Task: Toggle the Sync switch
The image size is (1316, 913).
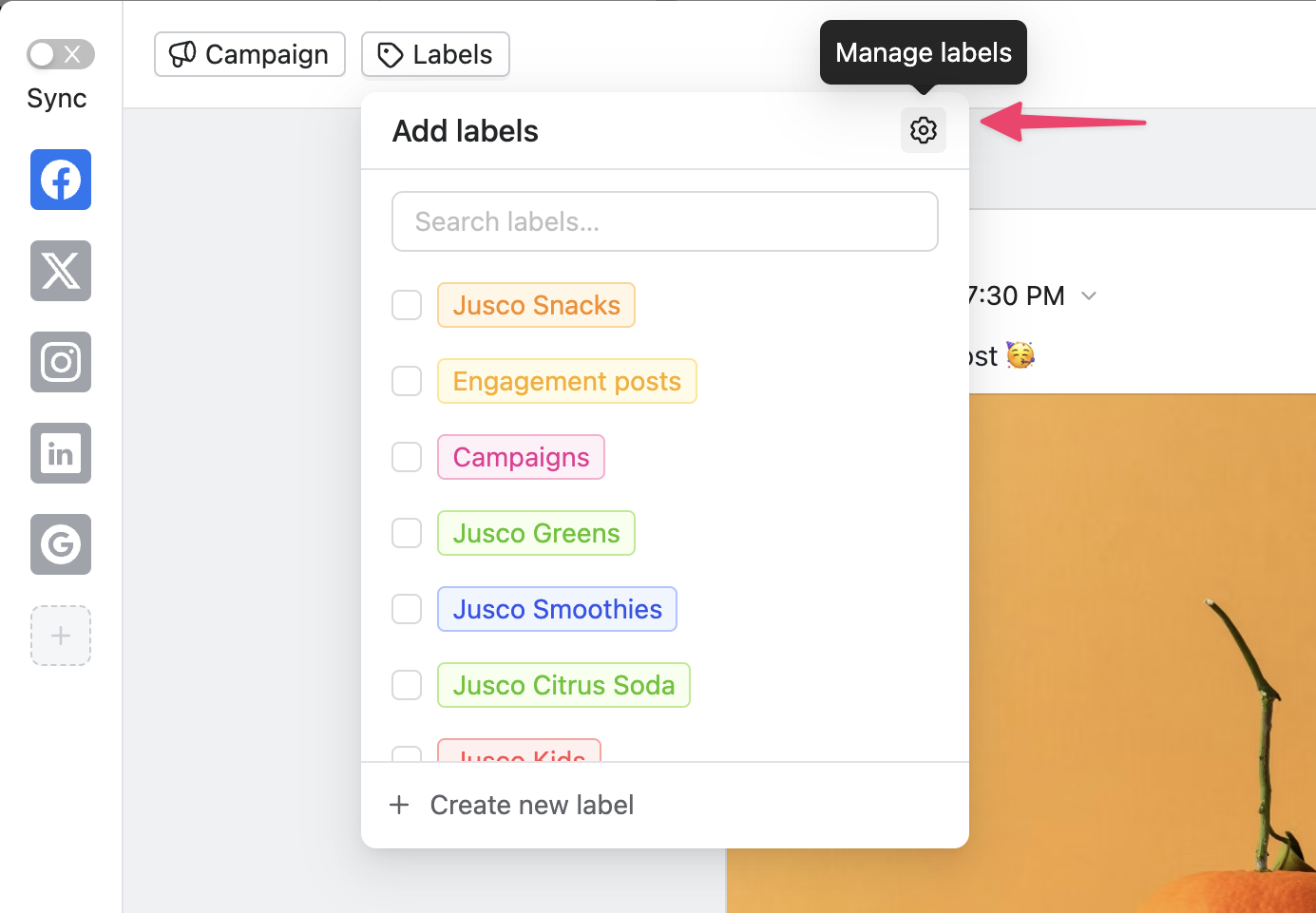Action: (60, 54)
